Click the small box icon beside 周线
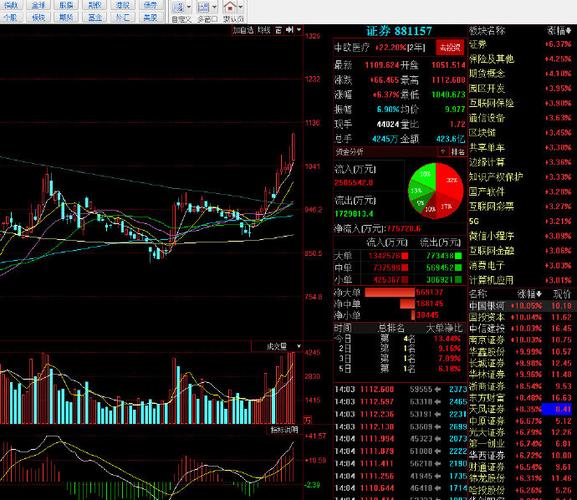577x500 pixels. click(279, 30)
